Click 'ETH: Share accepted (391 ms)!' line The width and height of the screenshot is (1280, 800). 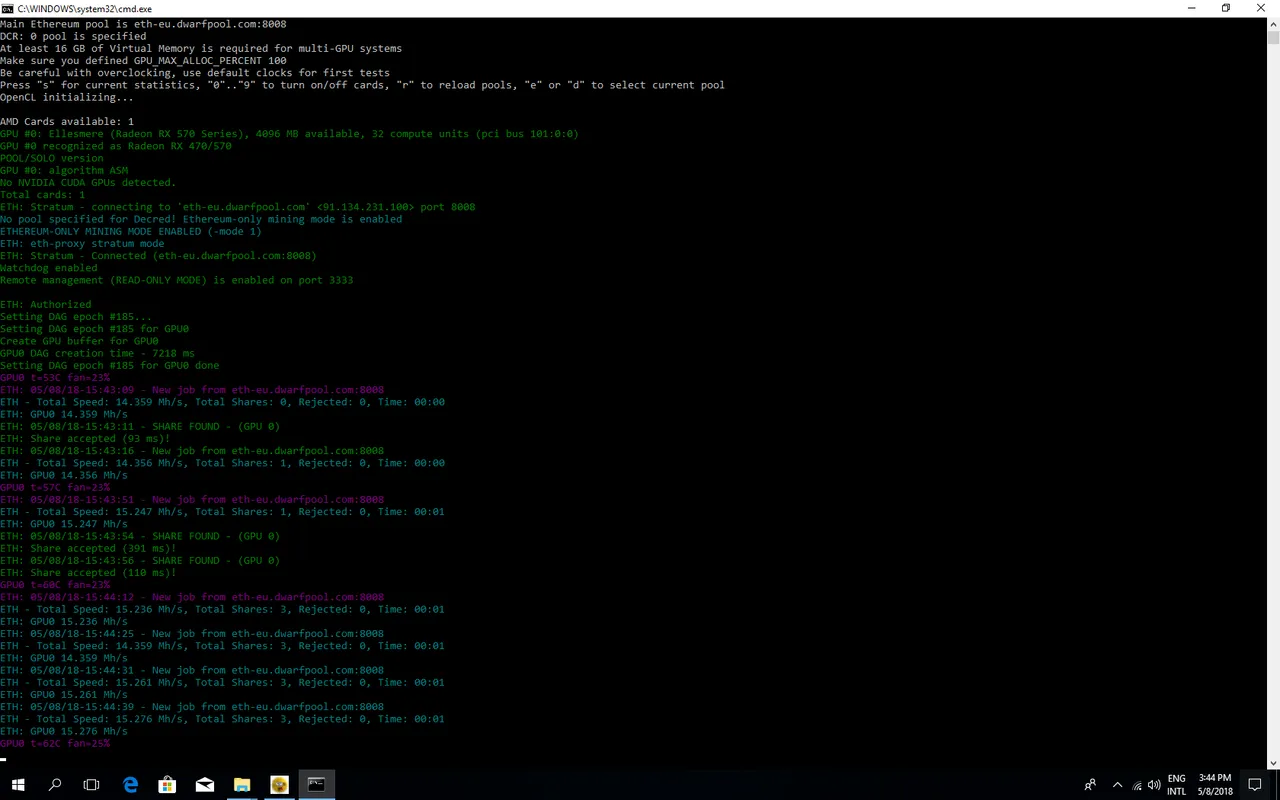click(88, 548)
